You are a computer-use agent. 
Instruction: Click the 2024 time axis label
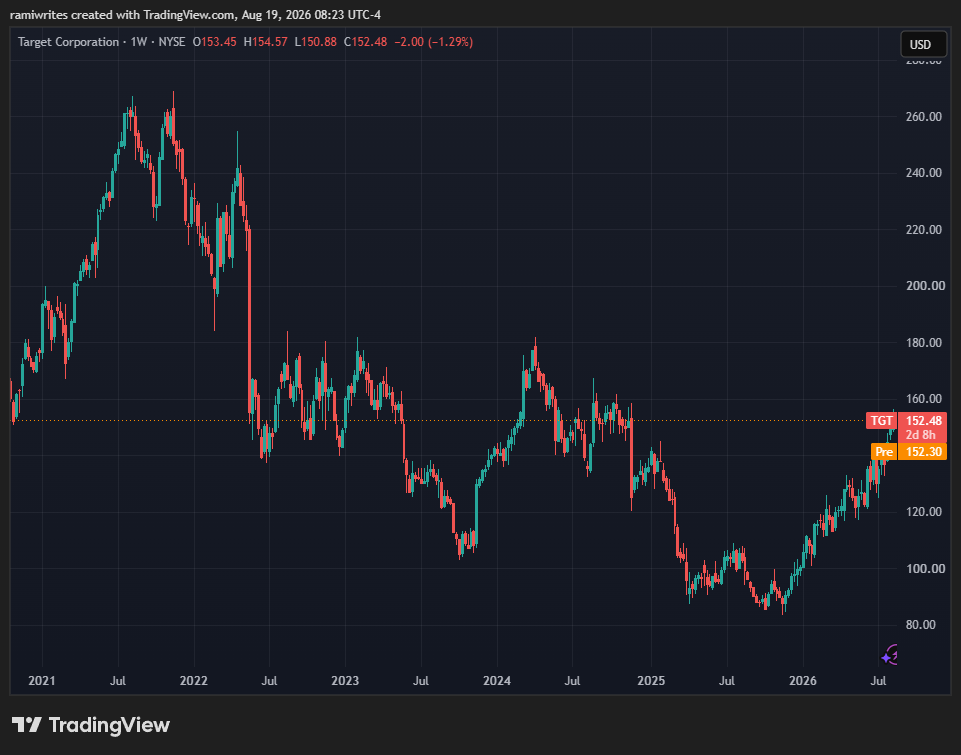coord(497,681)
